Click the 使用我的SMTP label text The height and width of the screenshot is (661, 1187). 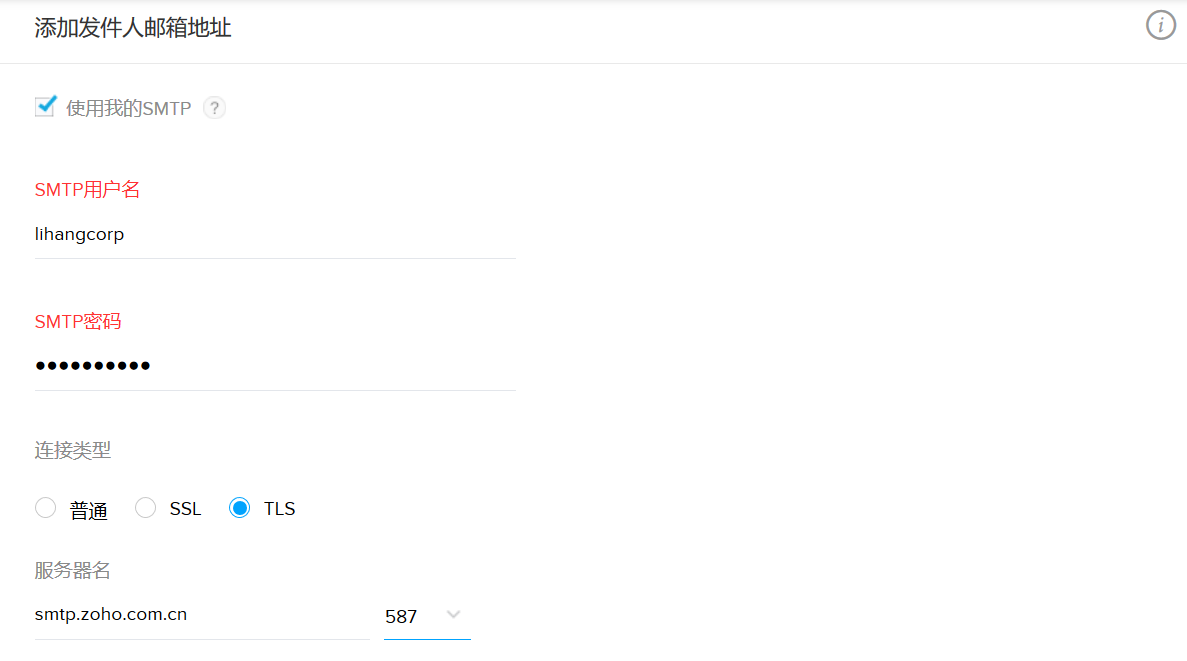(129, 108)
